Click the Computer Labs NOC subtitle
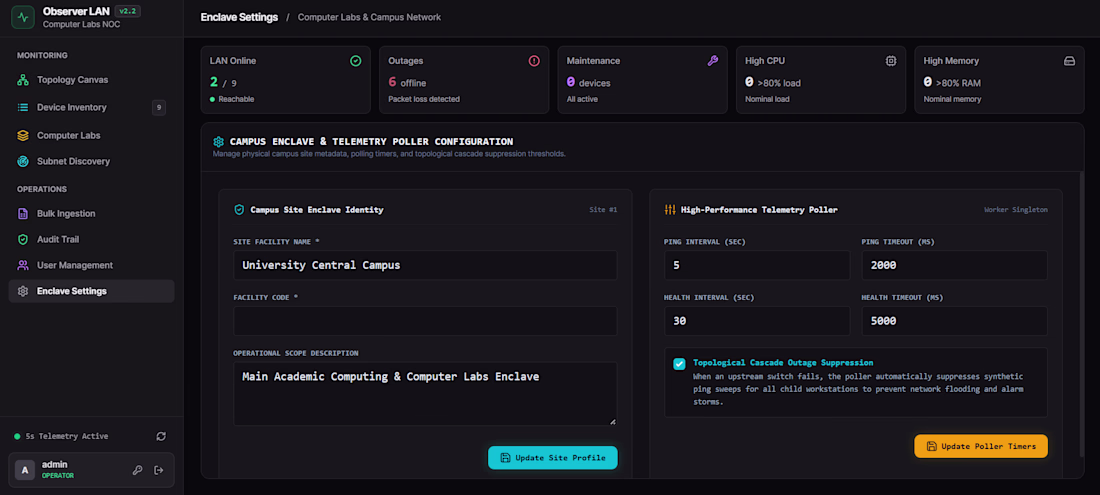Screen dimensions: 1100x495 [81, 25]
